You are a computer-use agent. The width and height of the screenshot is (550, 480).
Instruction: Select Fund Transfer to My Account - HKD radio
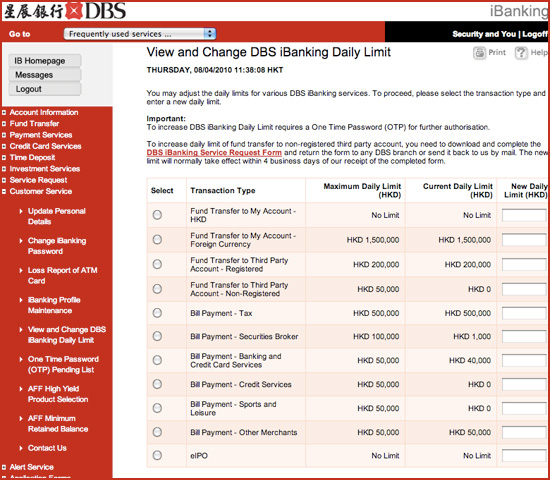[x=157, y=215]
